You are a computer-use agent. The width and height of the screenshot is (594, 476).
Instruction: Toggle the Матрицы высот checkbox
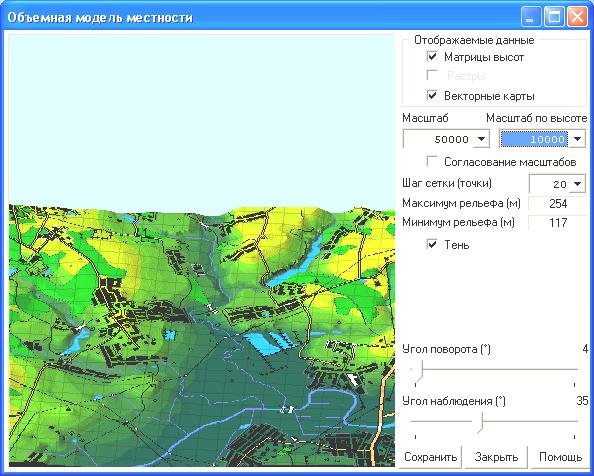click(432, 56)
